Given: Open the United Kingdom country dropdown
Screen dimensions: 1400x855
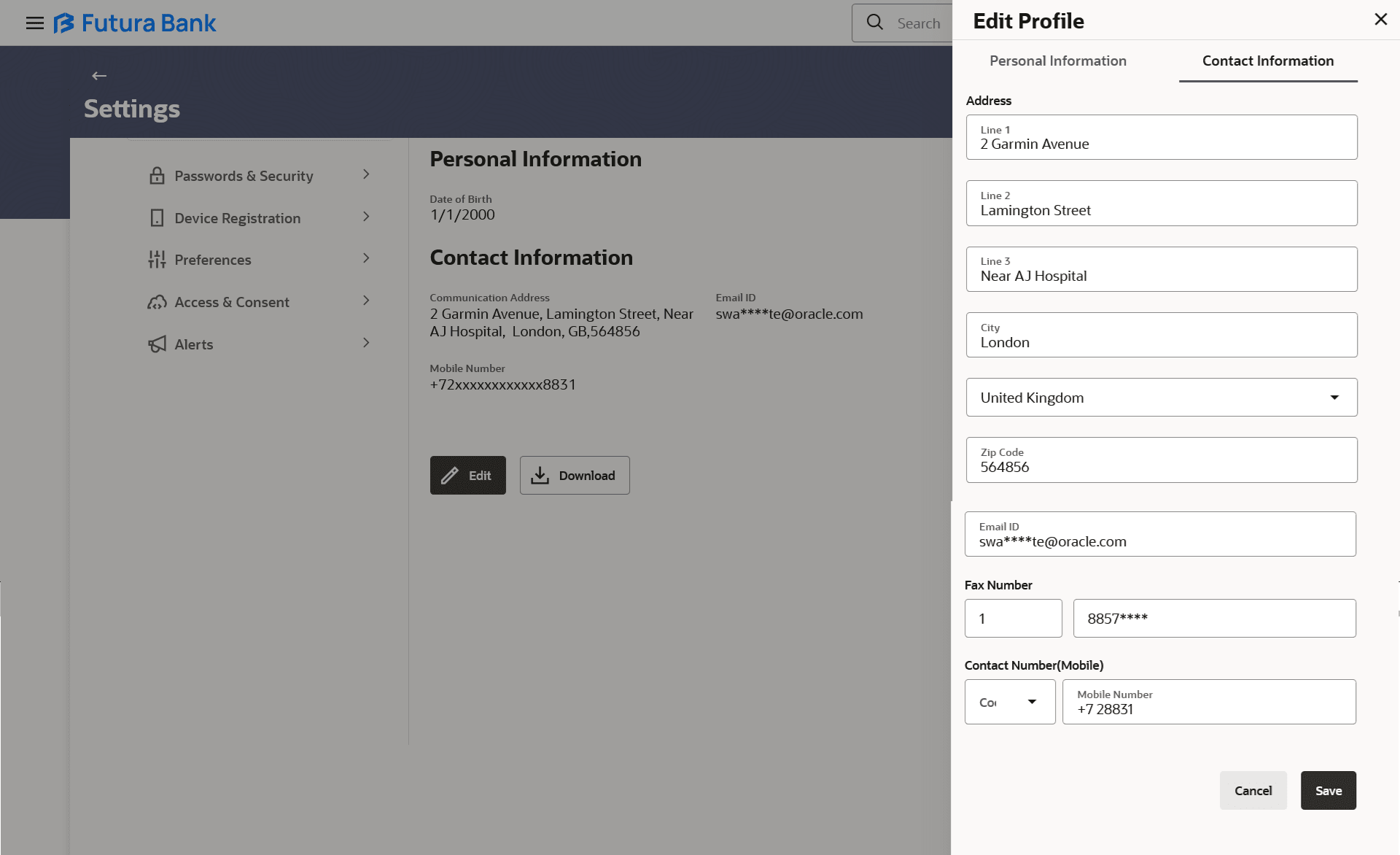Looking at the screenshot, I should pyautogui.click(x=1161, y=398).
